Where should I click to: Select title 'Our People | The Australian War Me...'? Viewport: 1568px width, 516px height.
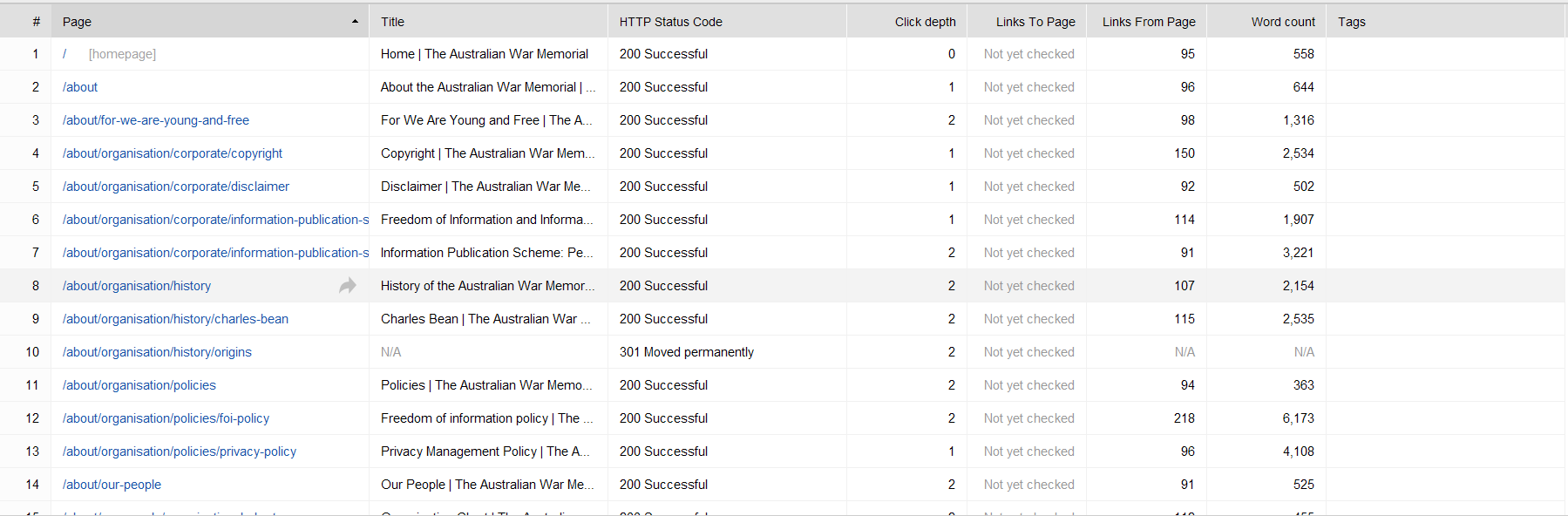click(x=487, y=485)
